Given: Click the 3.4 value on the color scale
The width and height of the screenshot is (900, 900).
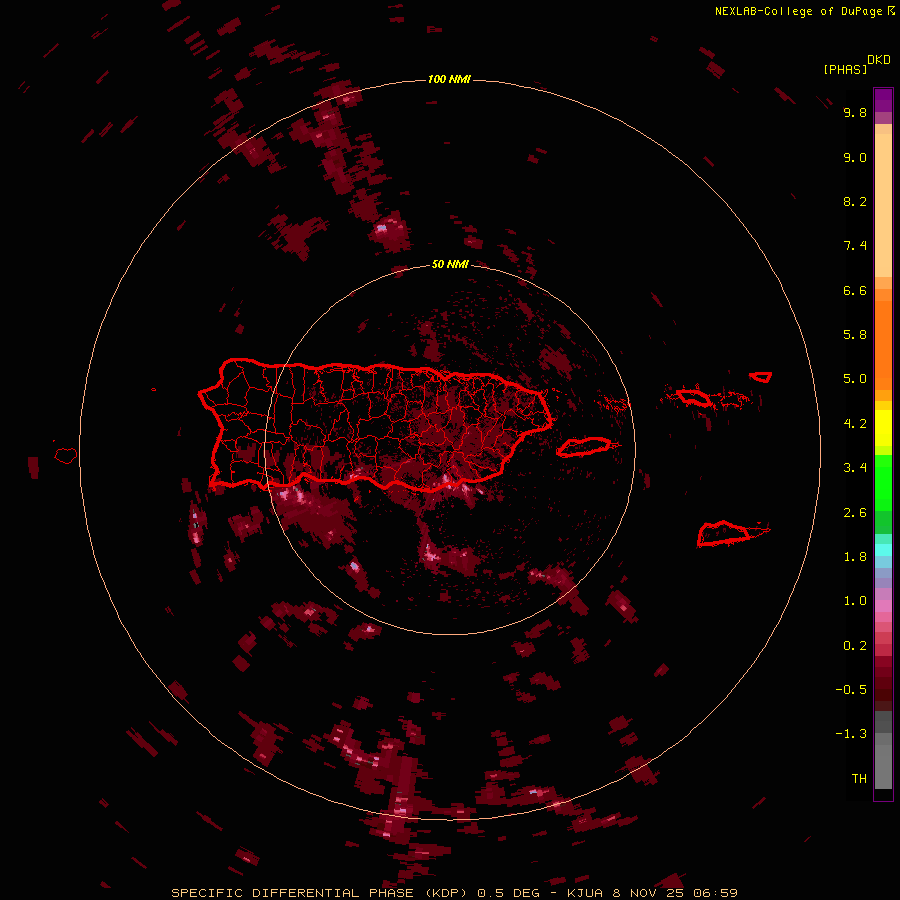Looking at the screenshot, I should click(x=855, y=468).
